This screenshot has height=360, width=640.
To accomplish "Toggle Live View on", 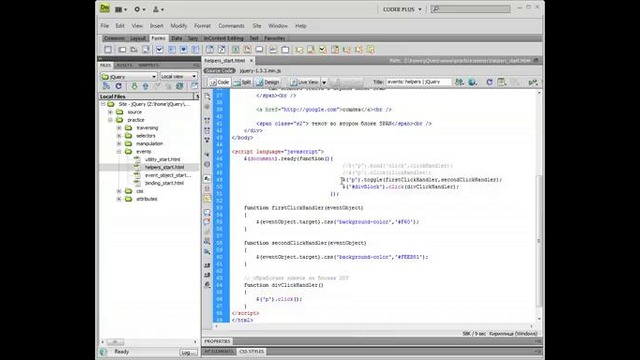I will coord(304,82).
